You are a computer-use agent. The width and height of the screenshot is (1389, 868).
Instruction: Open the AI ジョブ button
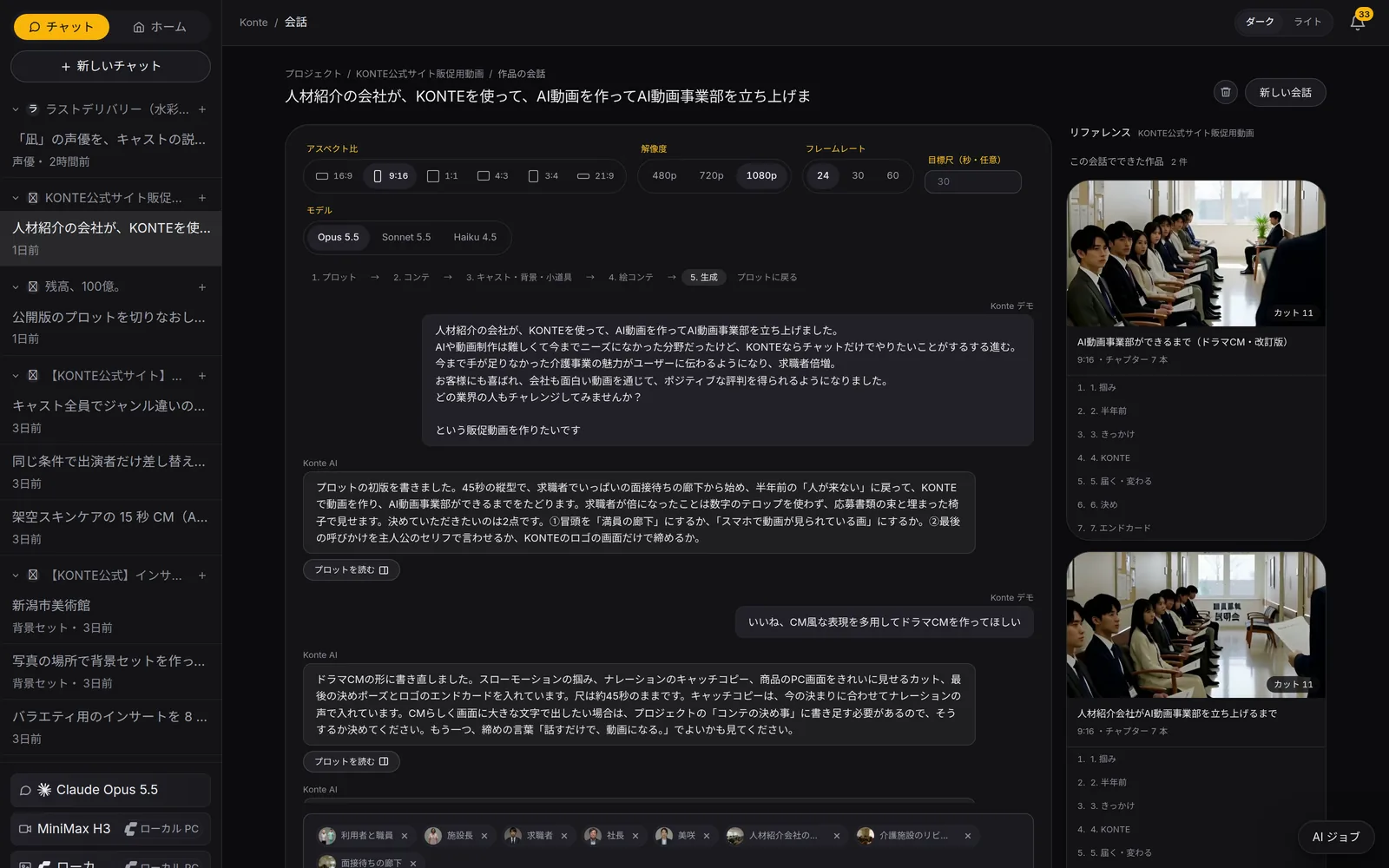point(1336,837)
